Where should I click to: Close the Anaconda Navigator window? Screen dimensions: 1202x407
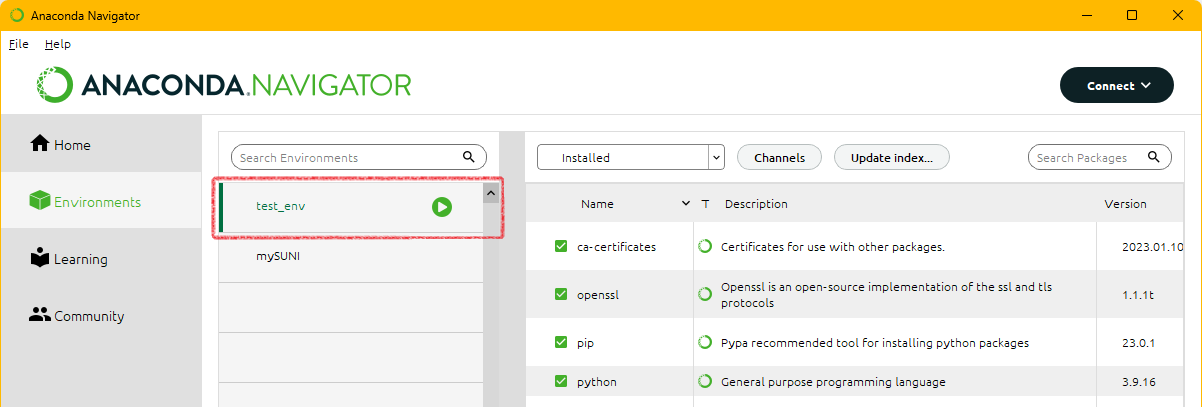[1178, 15]
